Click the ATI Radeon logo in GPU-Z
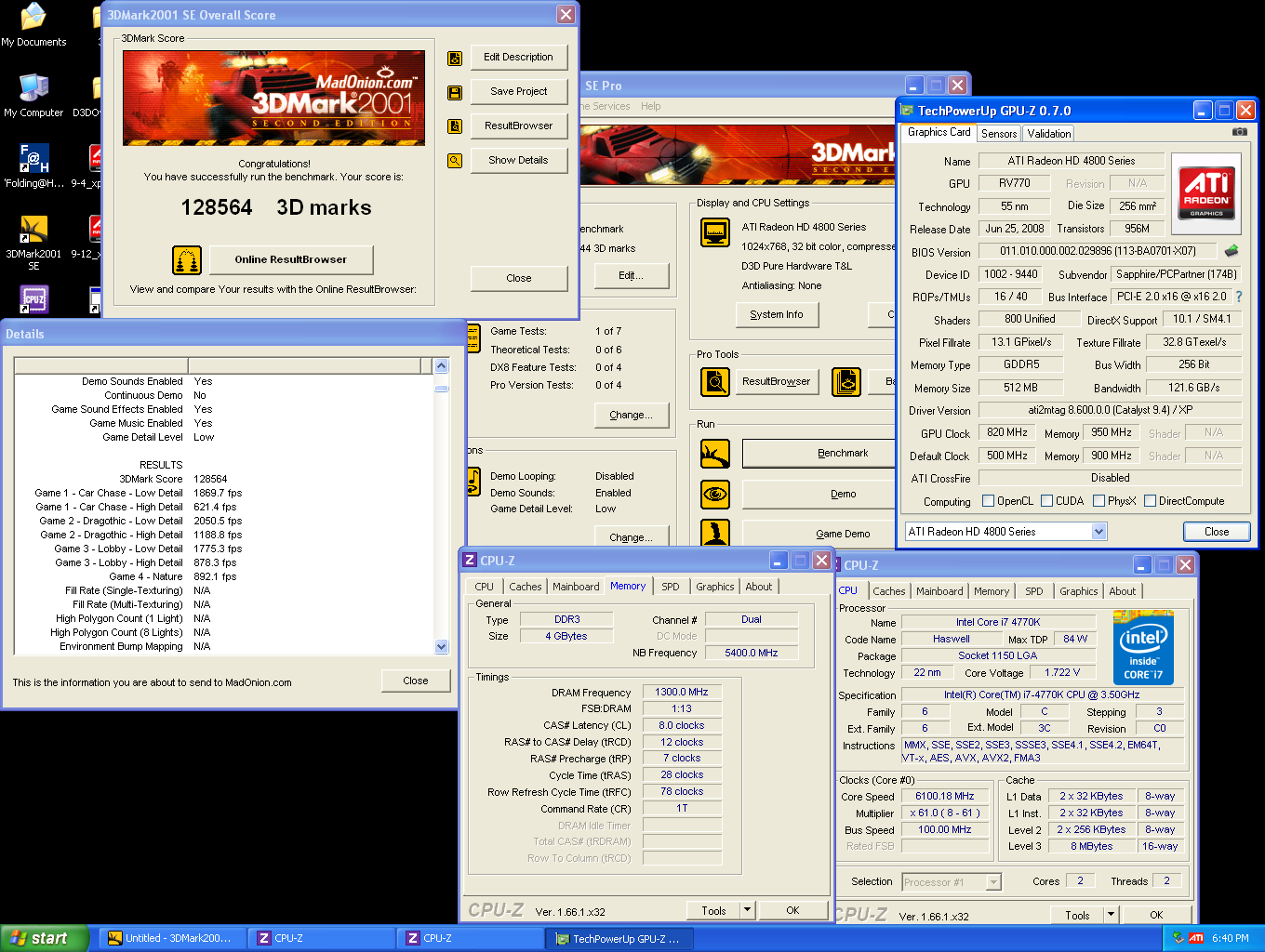The width and height of the screenshot is (1265, 952). coord(1206,192)
